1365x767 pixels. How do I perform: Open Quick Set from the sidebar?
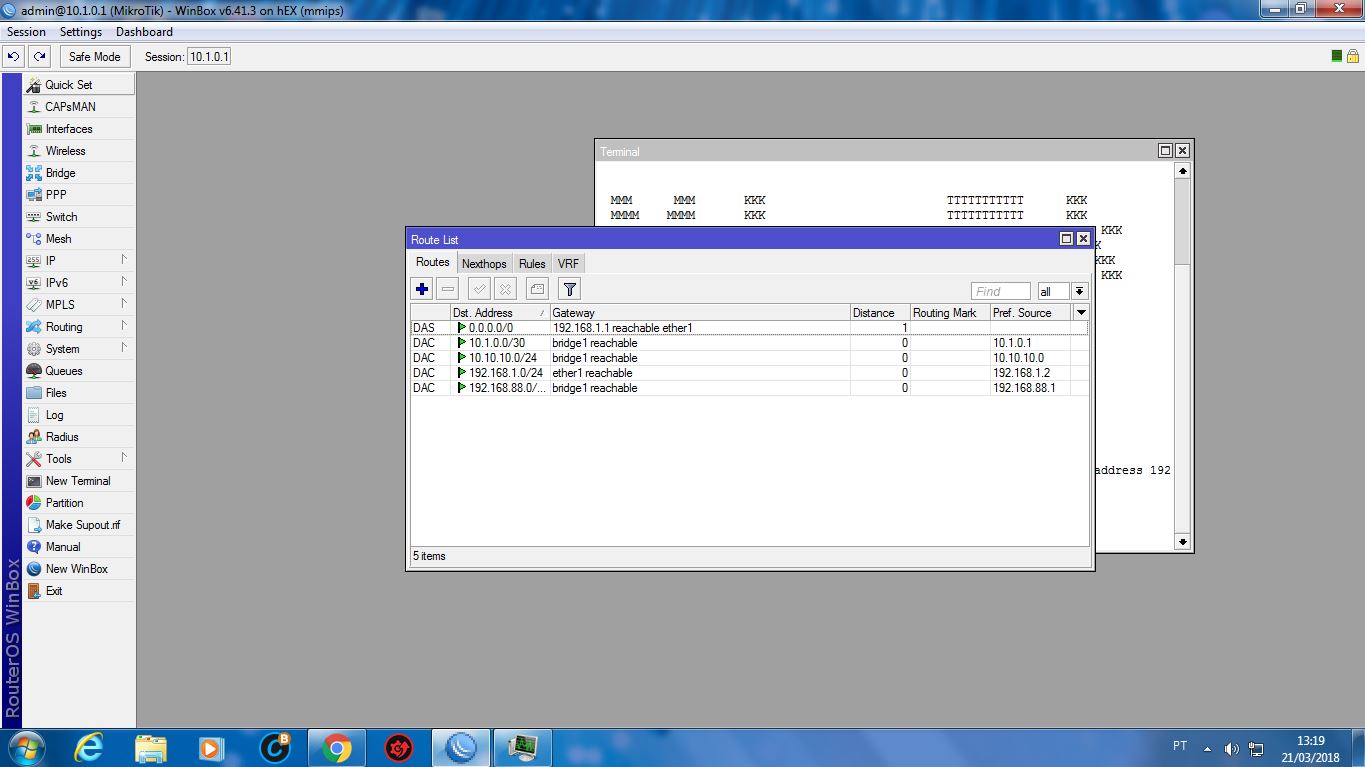coord(79,85)
